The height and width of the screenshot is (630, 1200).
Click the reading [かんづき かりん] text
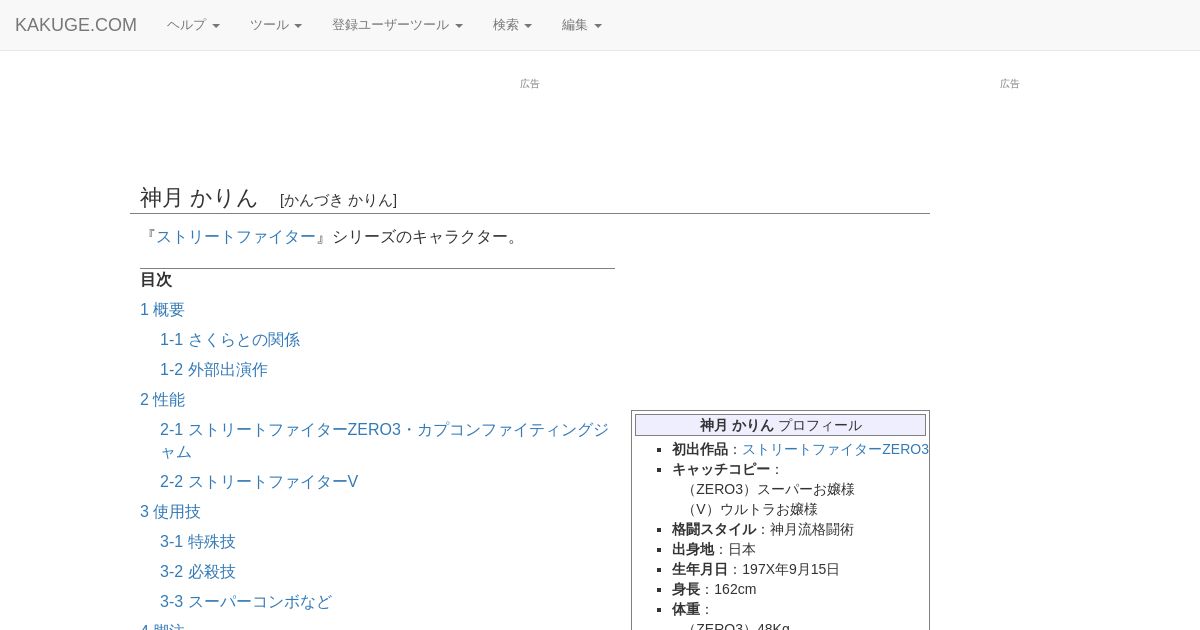point(338,200)
